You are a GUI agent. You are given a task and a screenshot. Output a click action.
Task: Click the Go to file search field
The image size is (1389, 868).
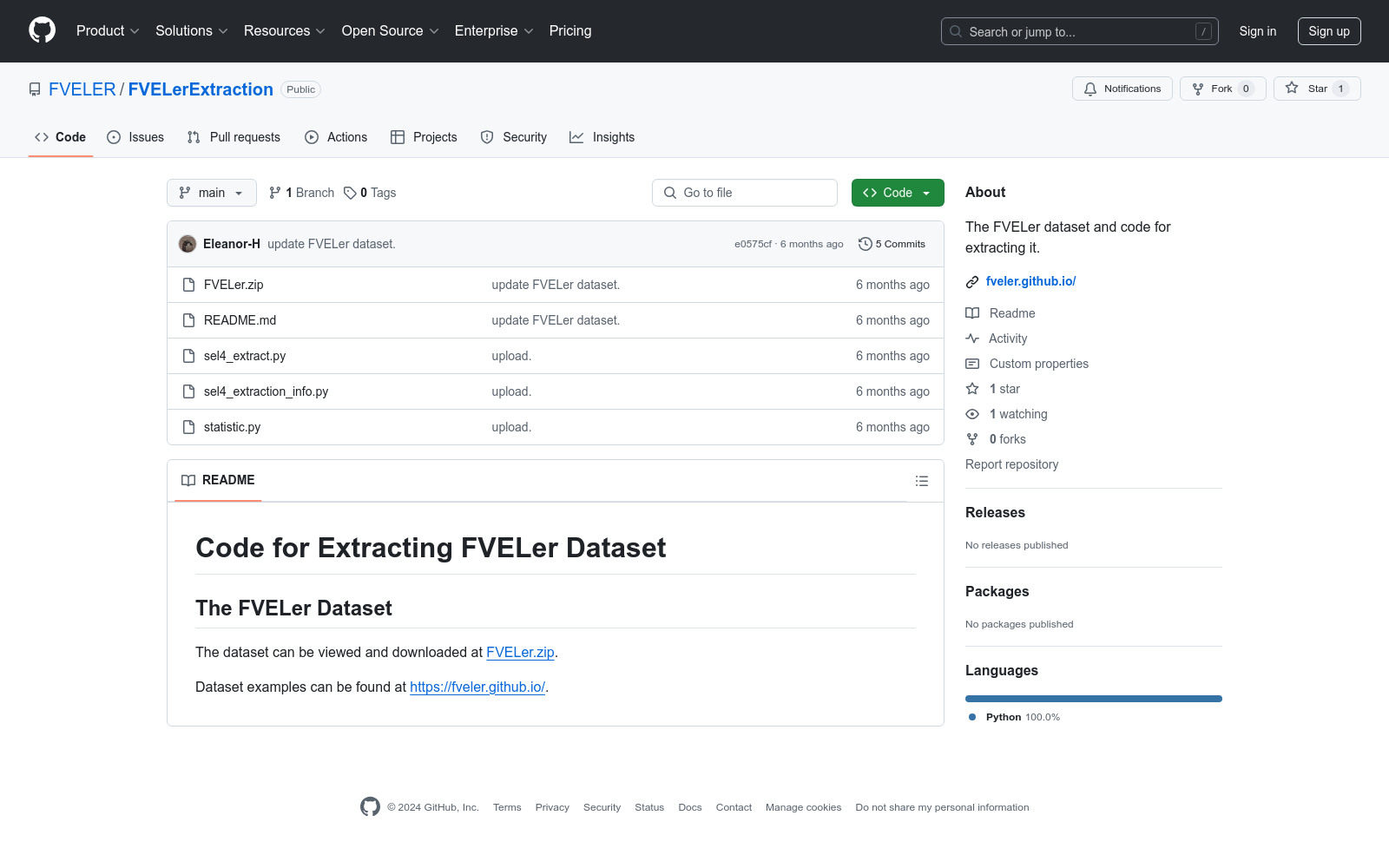[745, 193]
